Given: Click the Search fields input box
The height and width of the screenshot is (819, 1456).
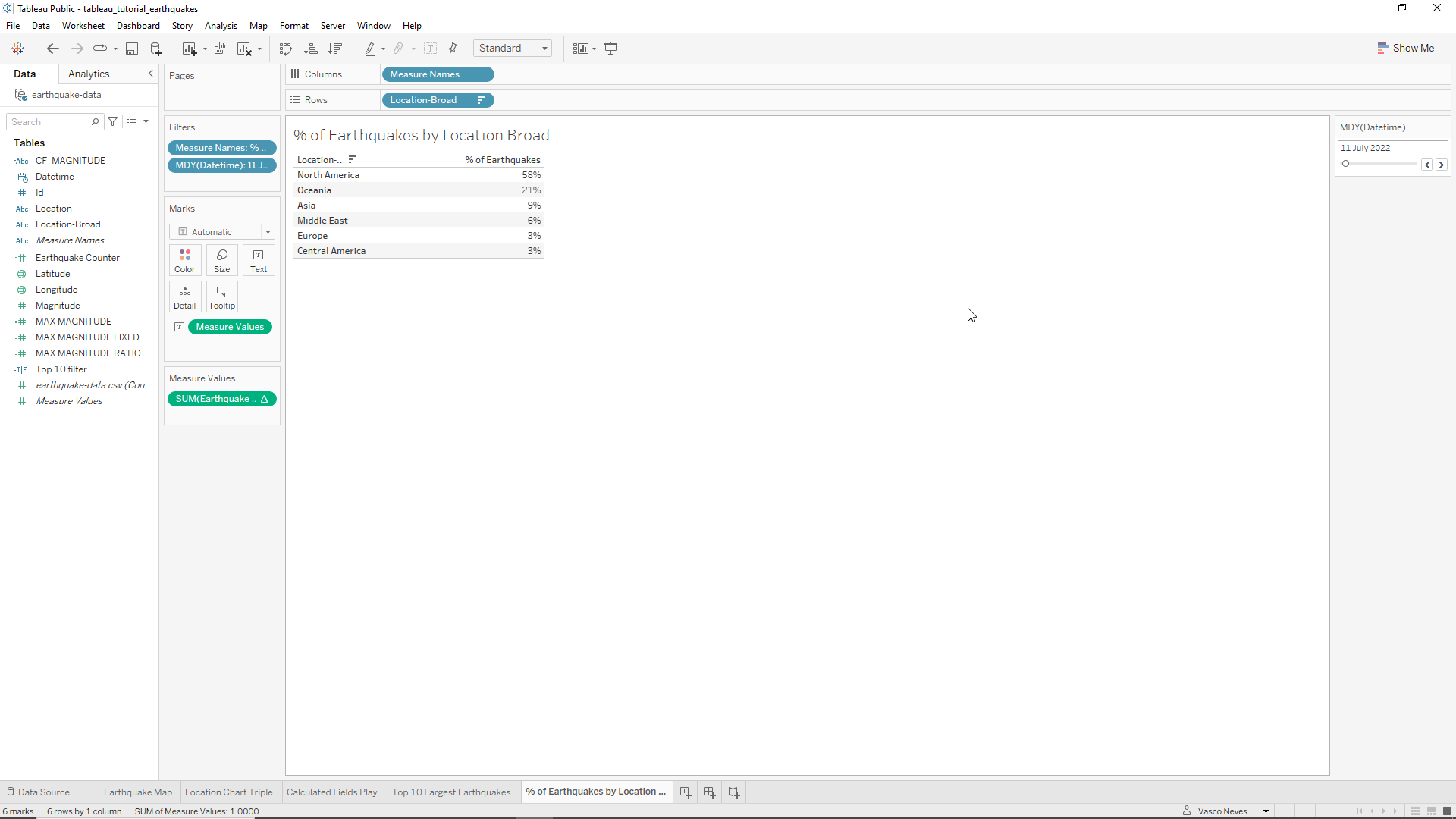Looking at the screenshot, I should (x=49, y=122).
